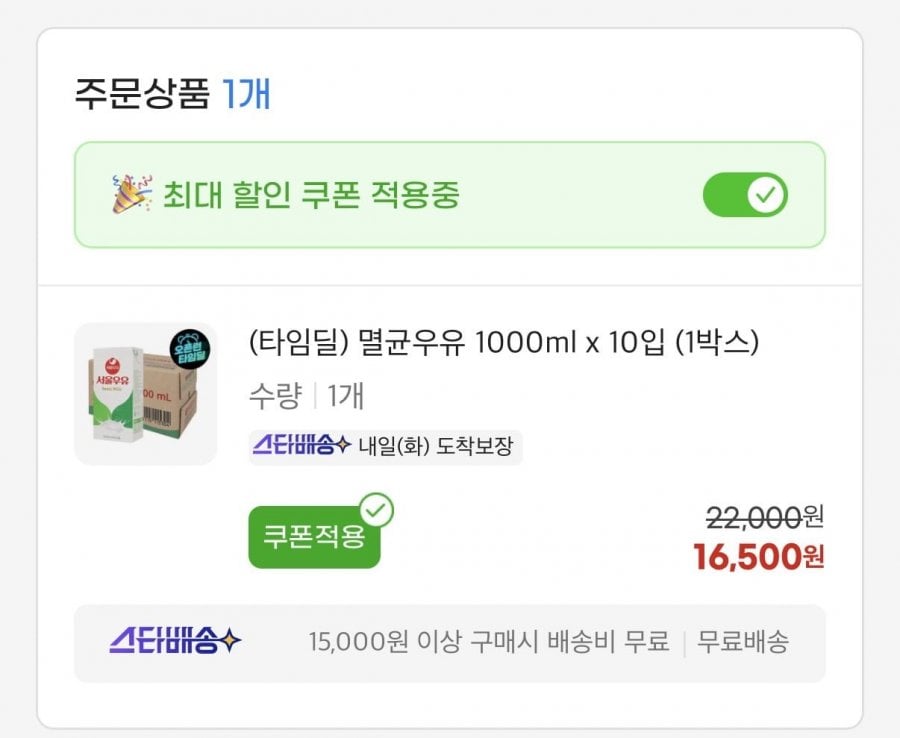This screenshot has height=738, width=900.
Task: Click the small 스타배송 logo beside 도착보장
Action: tap(300, 446)
